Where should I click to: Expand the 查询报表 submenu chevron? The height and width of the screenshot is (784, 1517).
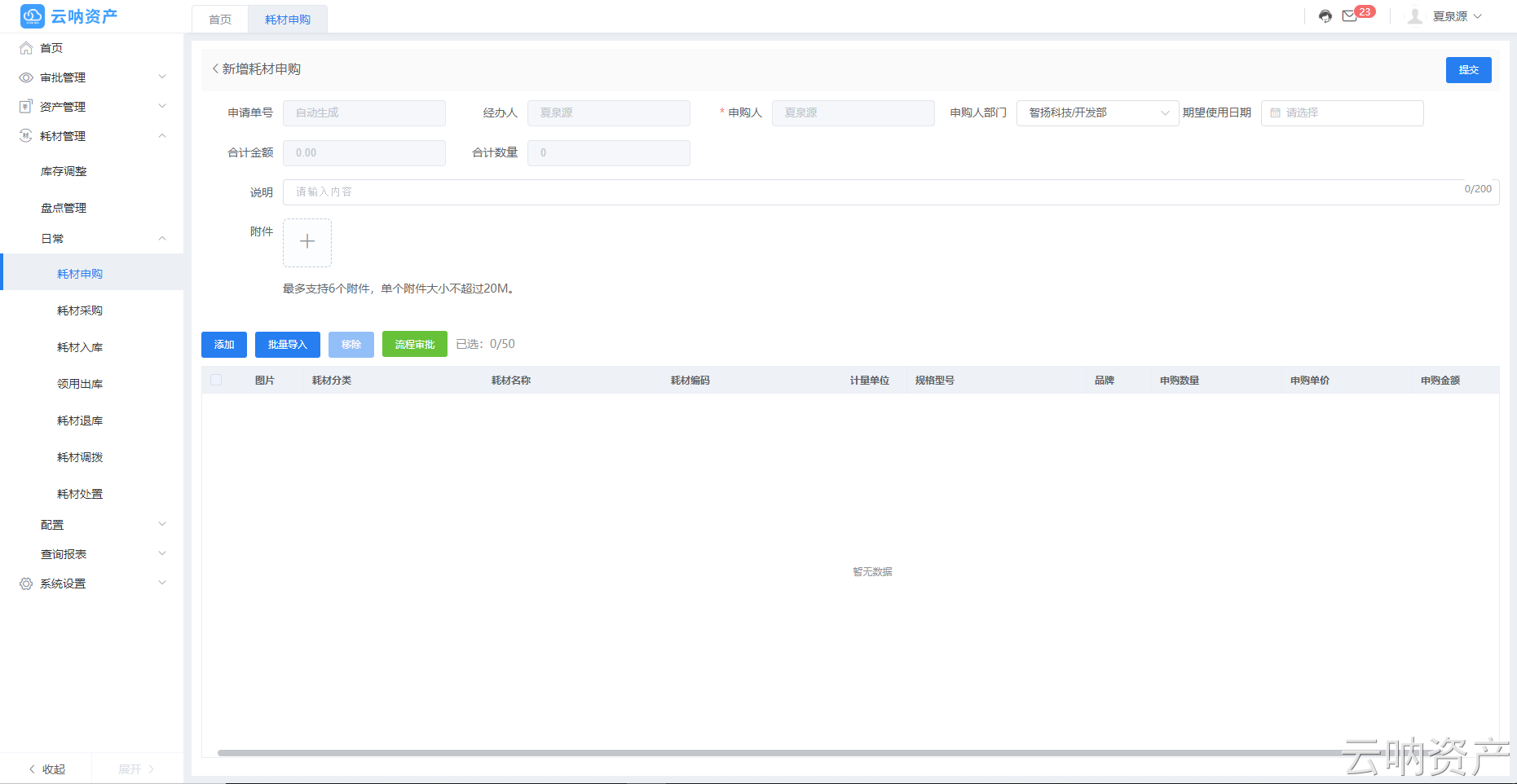162,554
